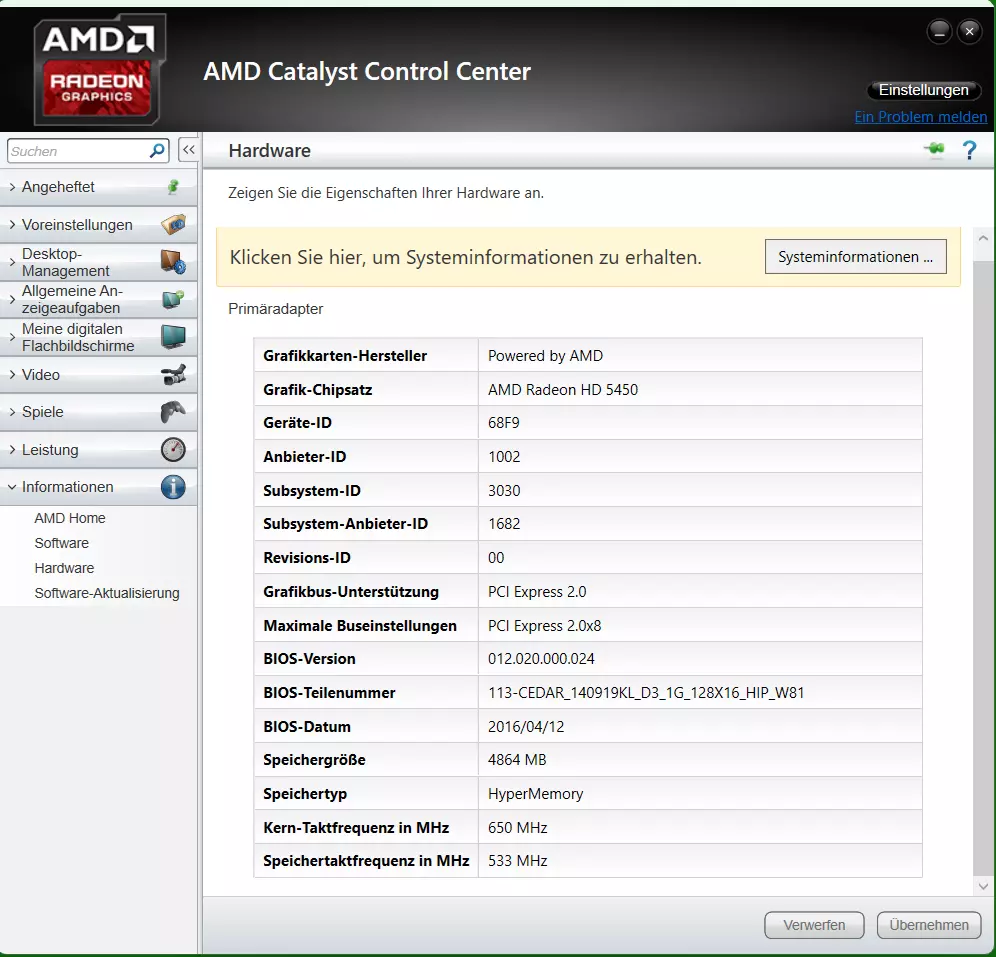The width and height of the screenshot is (996, 957).
Task: Click the Grafikbus-Unterstützung row label
Action: pos(351,592)
